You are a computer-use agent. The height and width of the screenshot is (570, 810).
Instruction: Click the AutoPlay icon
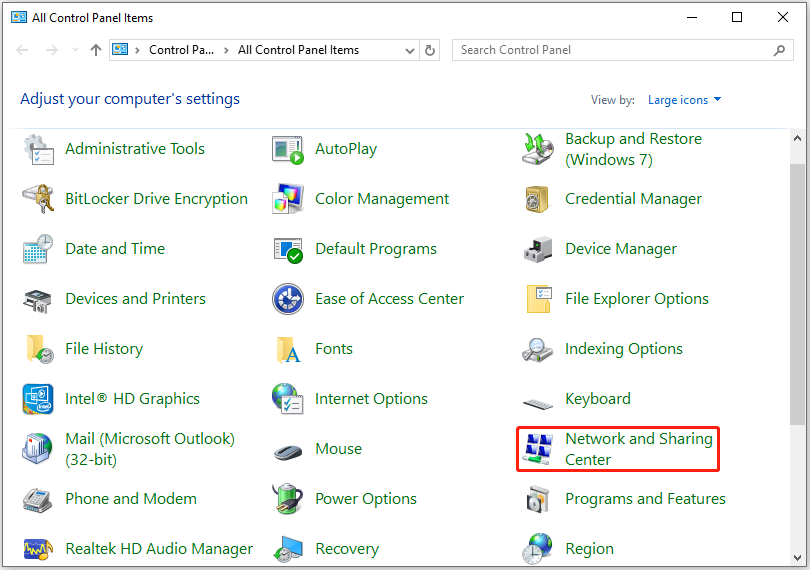(x=288, y=150)
